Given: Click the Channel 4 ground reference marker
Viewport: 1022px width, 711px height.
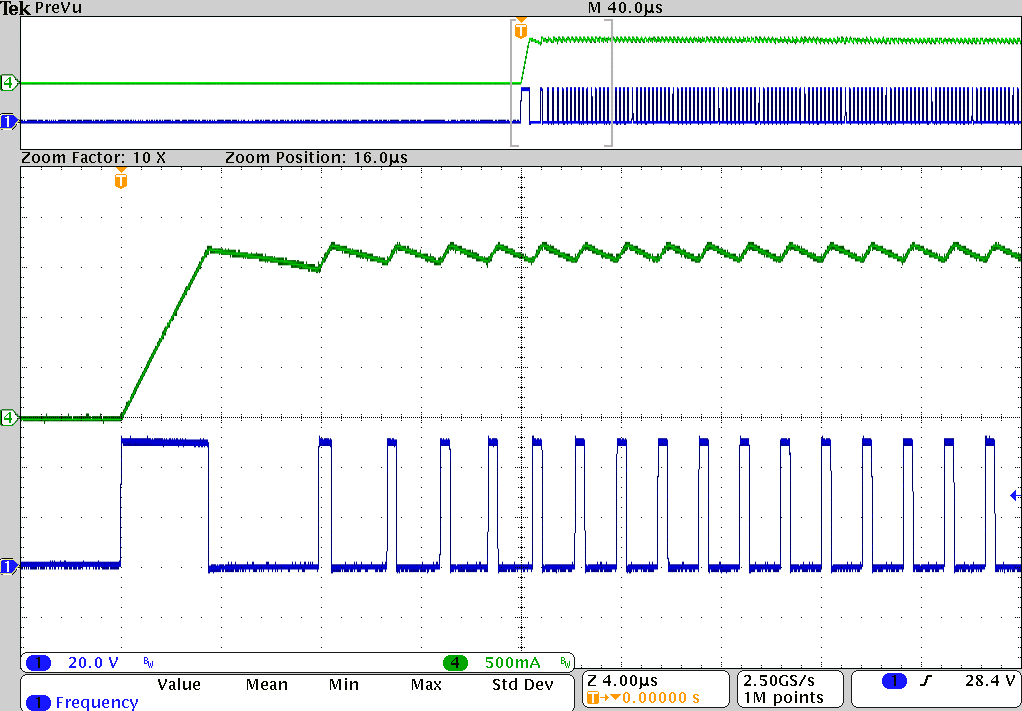Looking at the screenshot, I should click(8, 418).
